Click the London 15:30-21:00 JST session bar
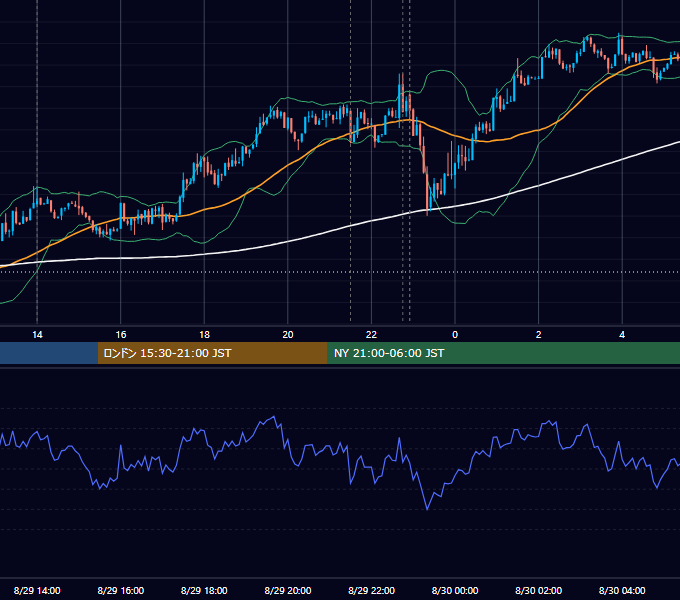This screenshot has height=600, width=680. pyautogui.click(x=212, y=353)
